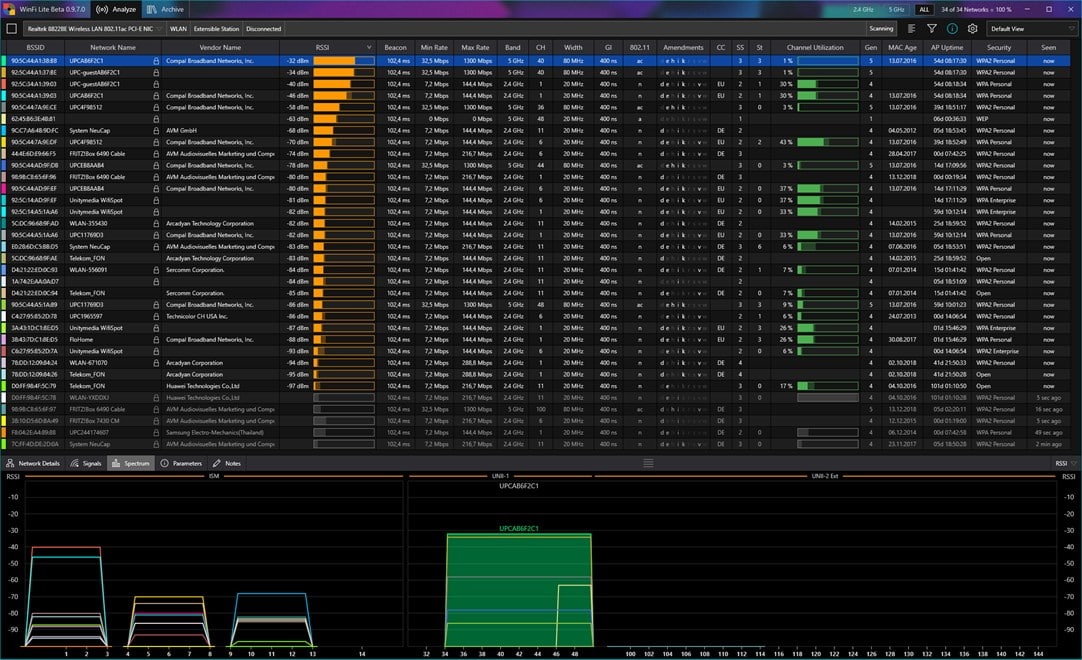
Task: Toggle the 2.4 GHz band filter
Action: pyautogui.click(x=862, y=9)
